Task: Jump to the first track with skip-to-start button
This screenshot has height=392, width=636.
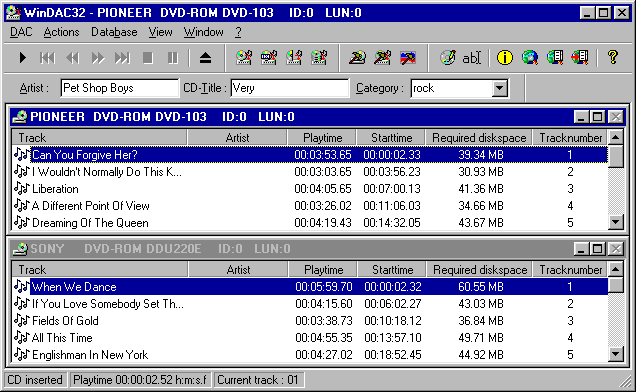Action: (x=47, y=58)
